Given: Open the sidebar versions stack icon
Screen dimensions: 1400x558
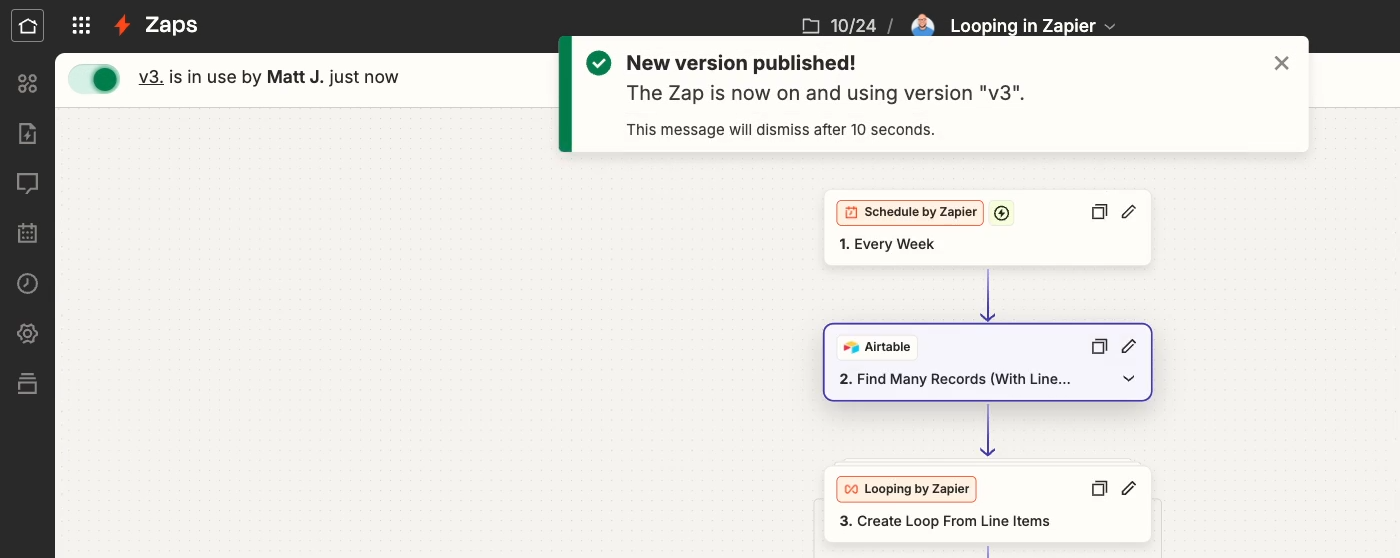Looking at the screenshot, I should pyautogui.click(x=27, y=383).
